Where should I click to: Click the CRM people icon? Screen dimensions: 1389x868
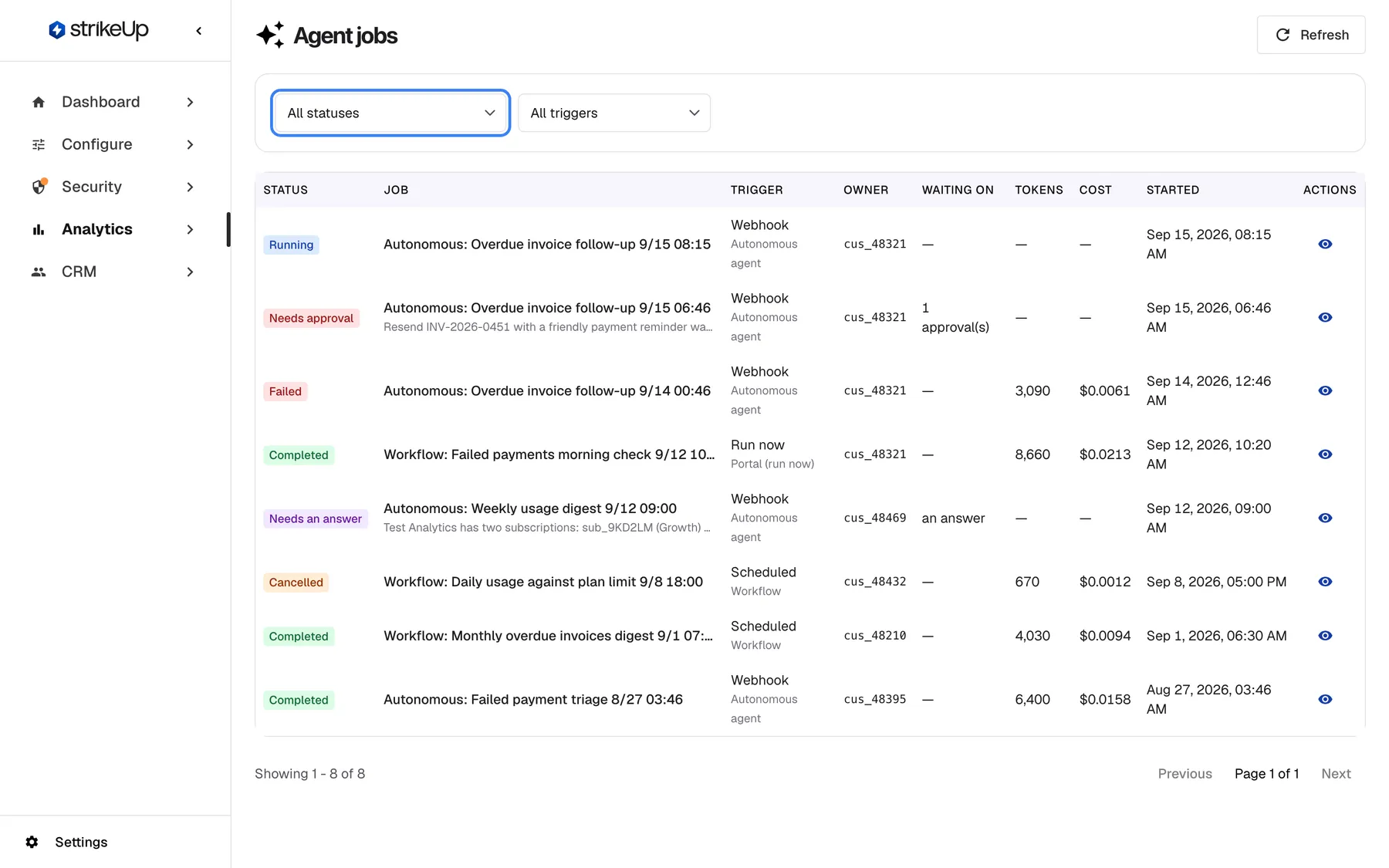(39, 272)
